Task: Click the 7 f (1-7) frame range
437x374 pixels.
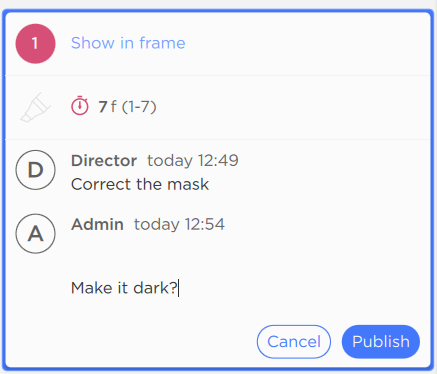Action: pos(127,107)
